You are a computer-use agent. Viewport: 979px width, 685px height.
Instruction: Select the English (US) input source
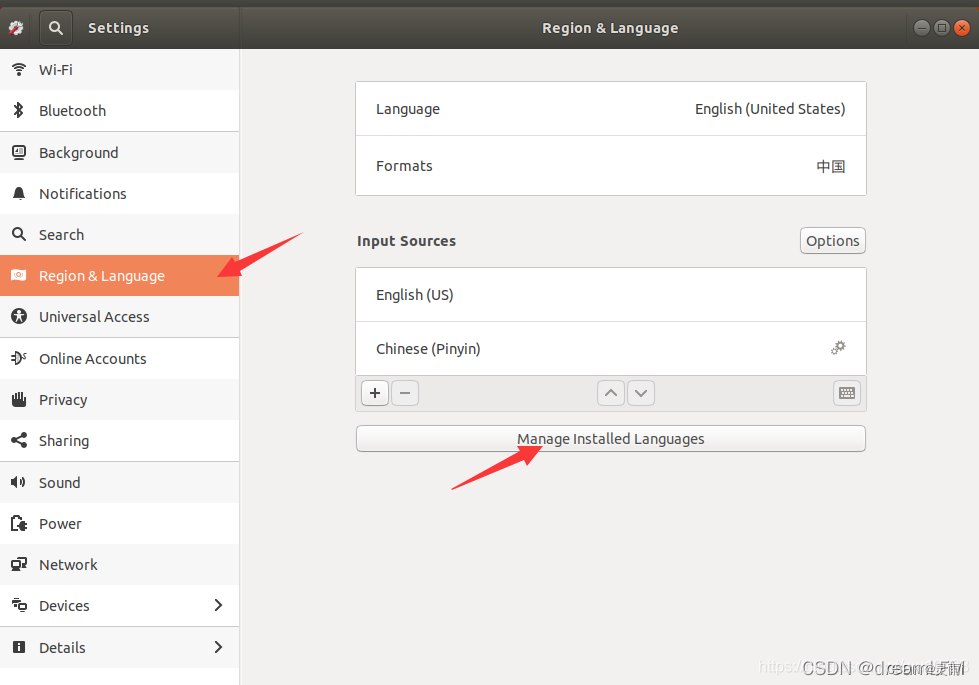point(611,295)
